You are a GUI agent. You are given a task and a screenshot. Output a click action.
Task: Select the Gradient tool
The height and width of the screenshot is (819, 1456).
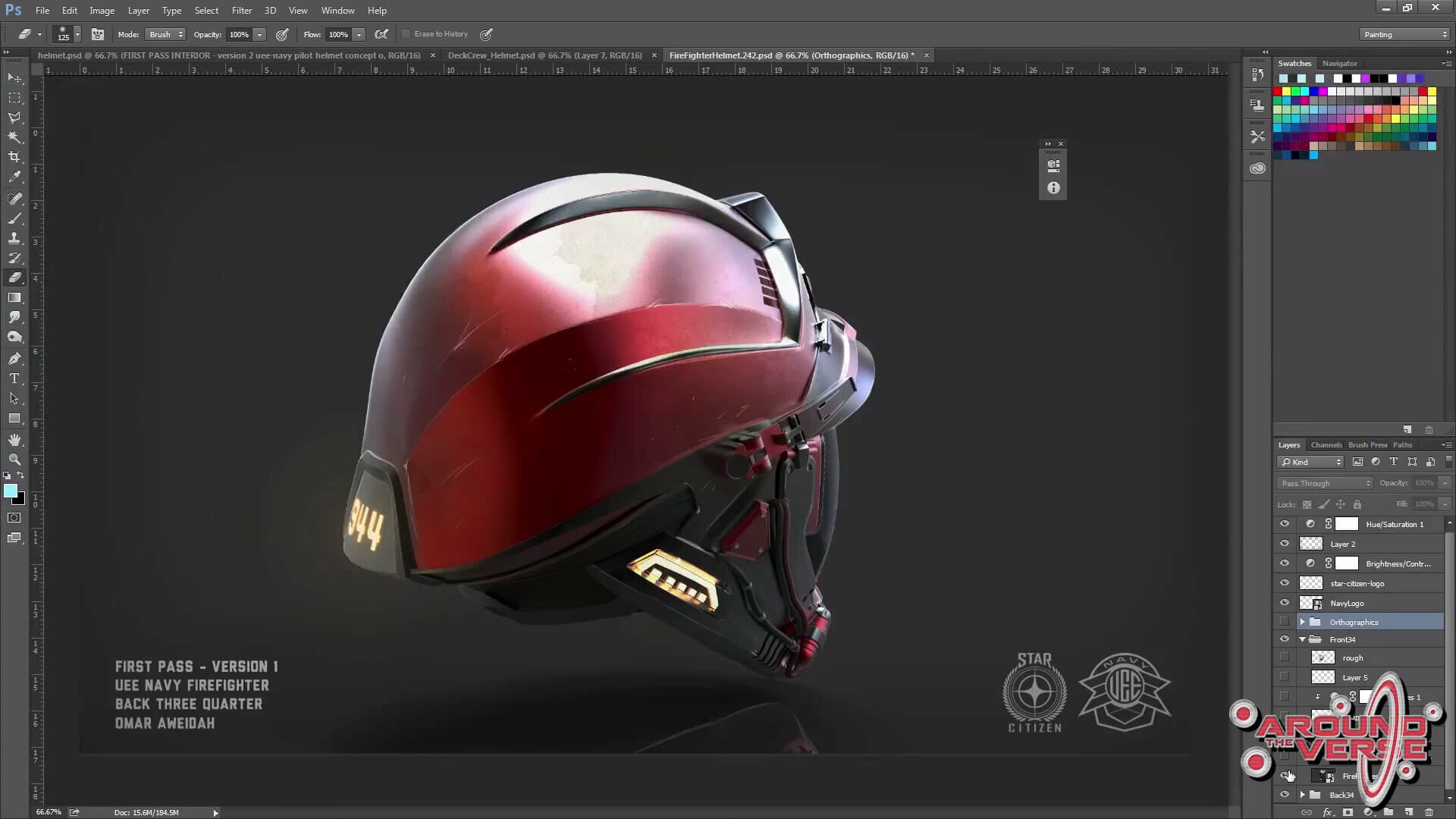tap(14, 298)
